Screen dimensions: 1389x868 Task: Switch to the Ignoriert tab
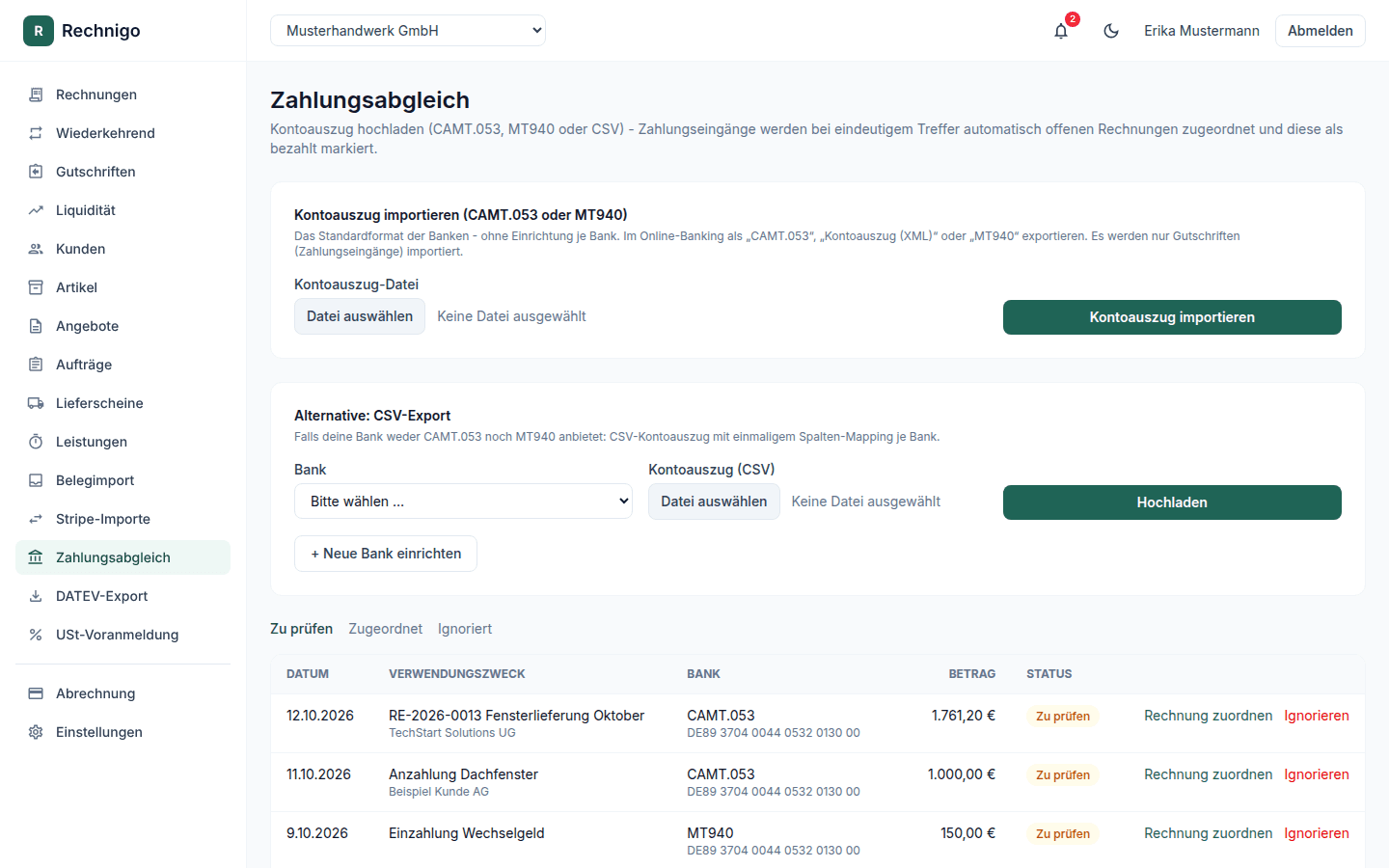coord(465,629)
